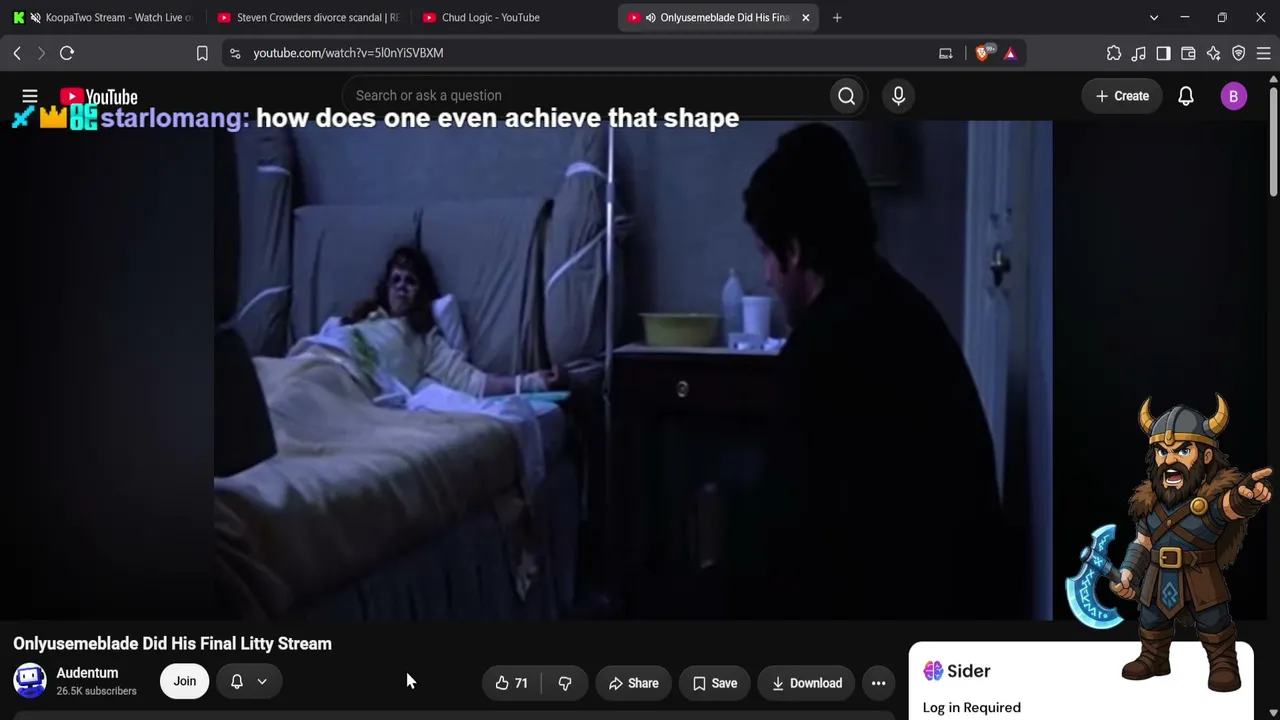This screenshot has width=1280, height=720.
Task: Close the Onlyusemeblade tab
Action: [805, 17]
